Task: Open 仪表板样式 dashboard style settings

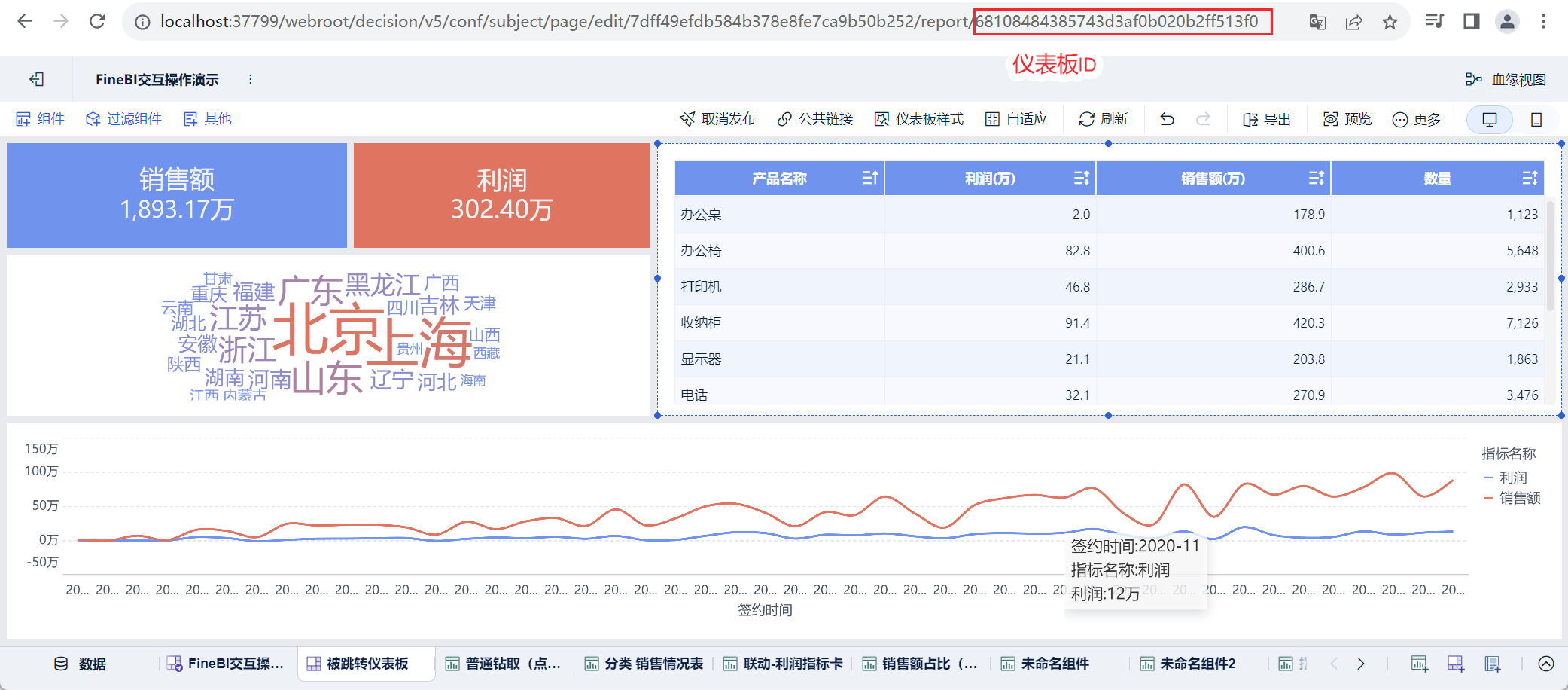Action: [919, 119]
